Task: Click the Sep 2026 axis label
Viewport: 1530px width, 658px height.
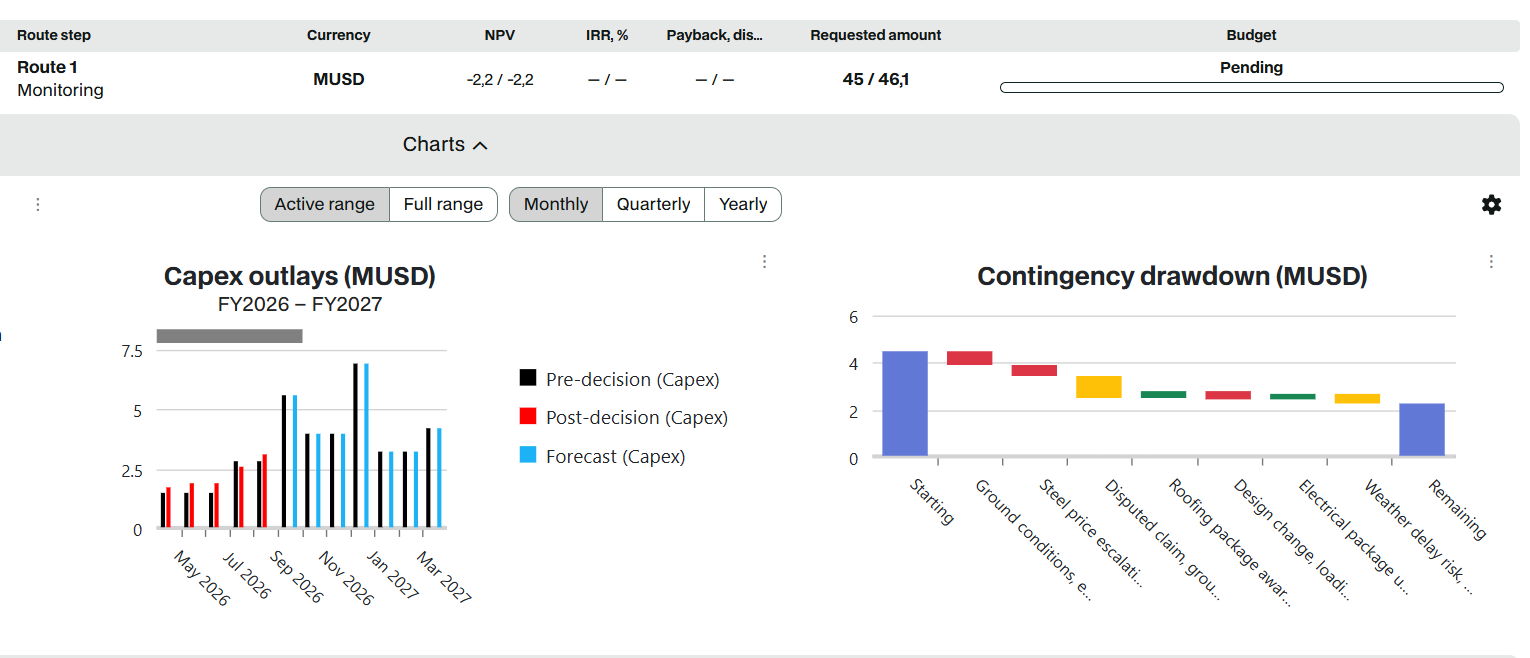Action: pos(299,577)
